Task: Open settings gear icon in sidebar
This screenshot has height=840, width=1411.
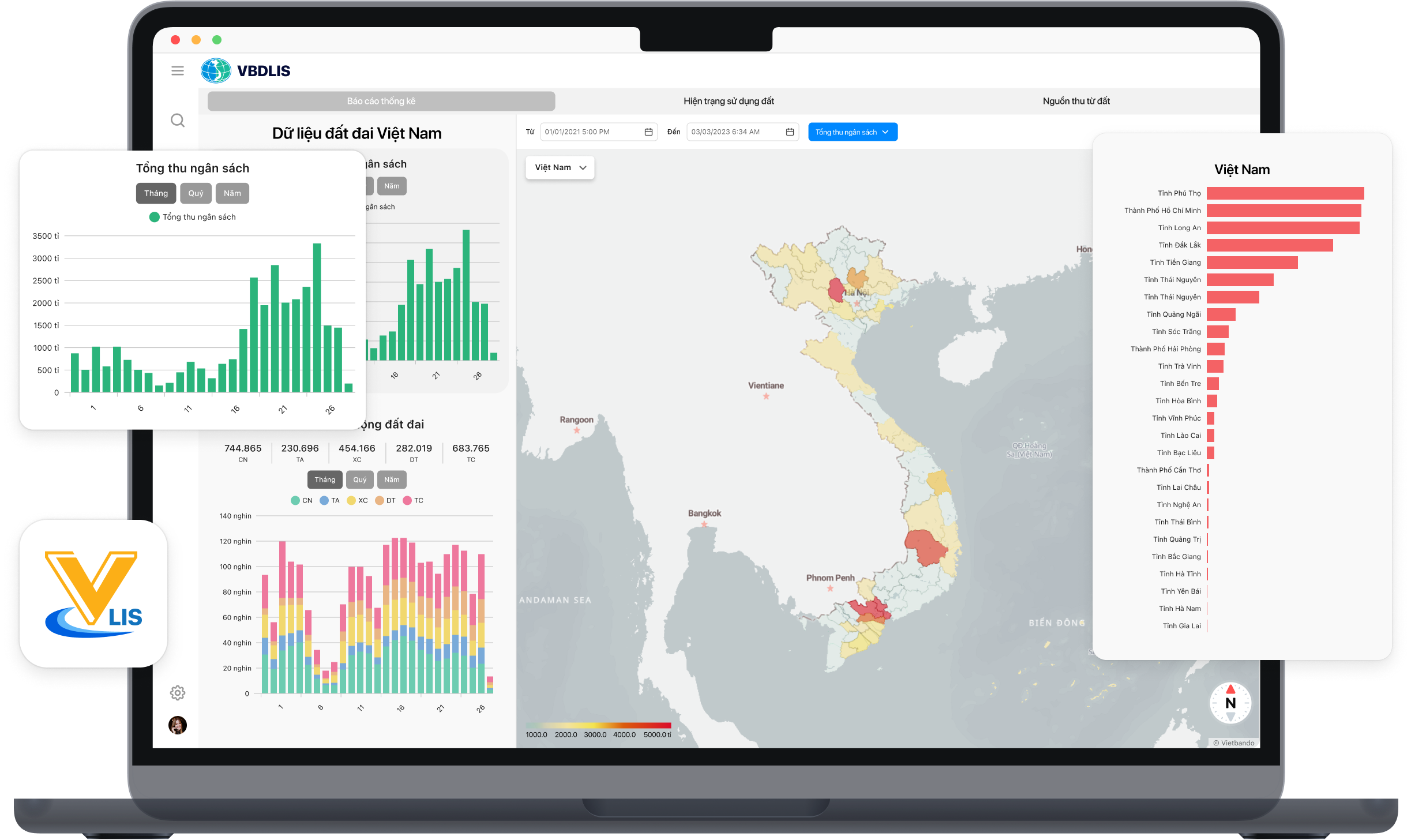Action: click(x=178, y=692)
